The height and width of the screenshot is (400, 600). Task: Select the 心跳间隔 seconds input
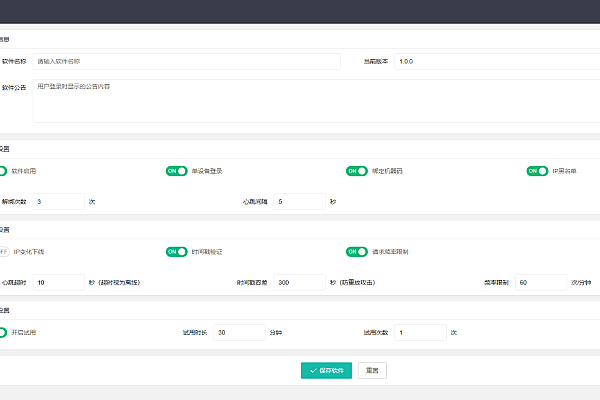[x=300, y=201]
